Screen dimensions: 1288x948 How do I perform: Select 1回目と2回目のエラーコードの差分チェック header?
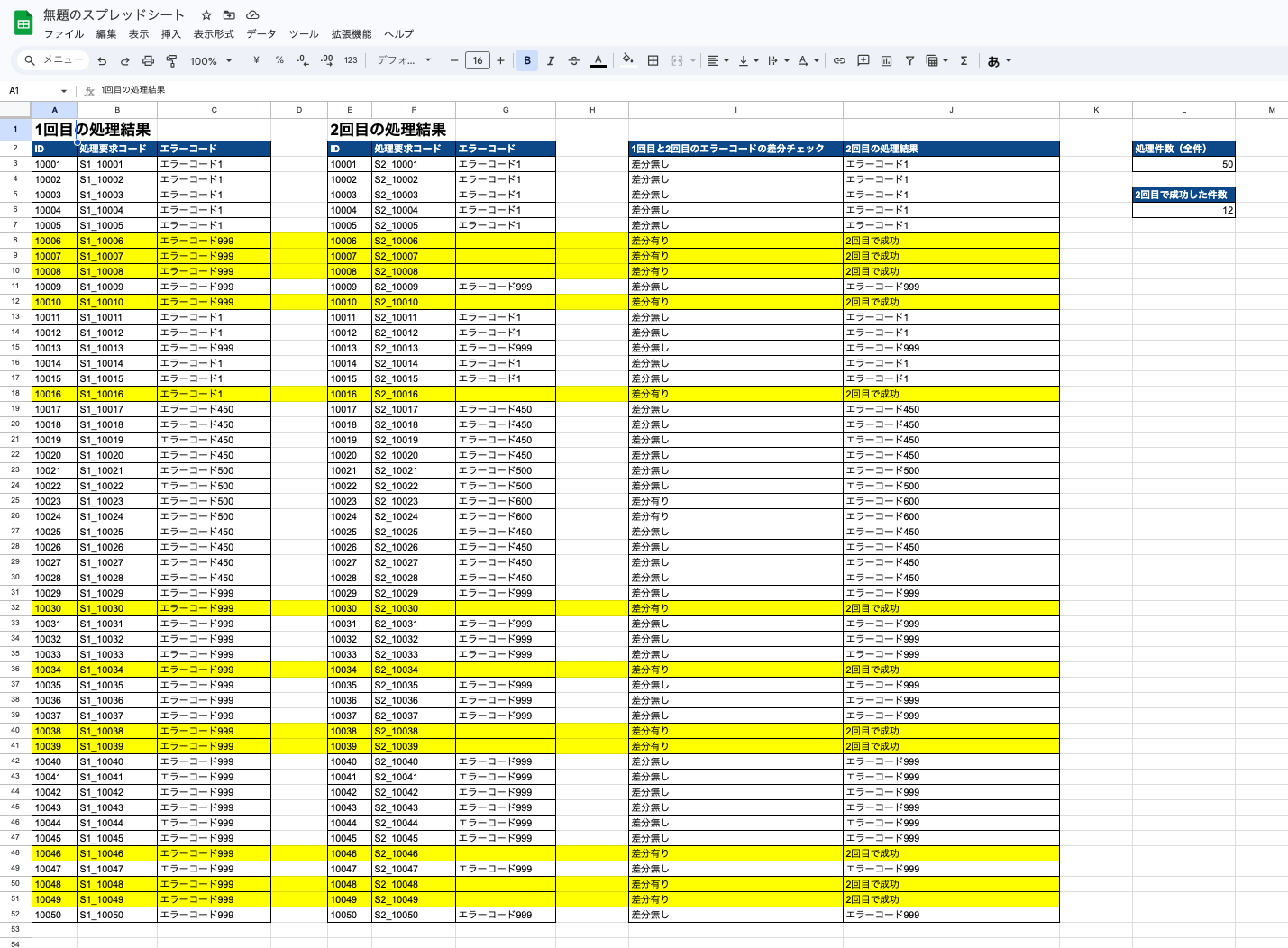(x=735, y=149)
